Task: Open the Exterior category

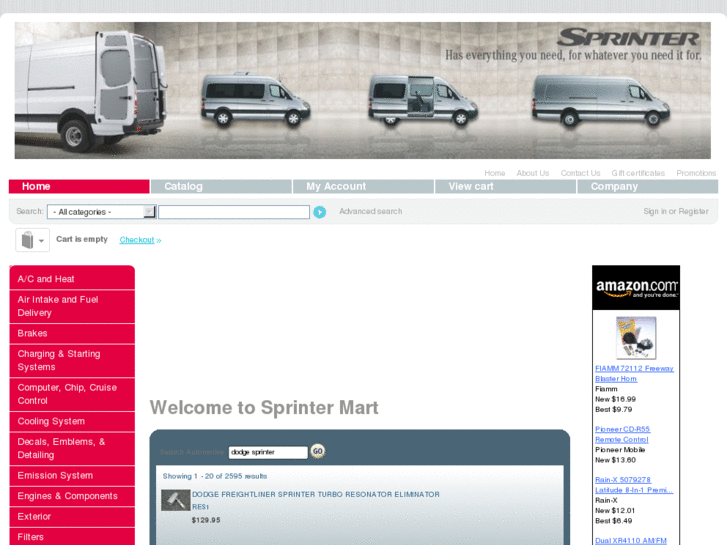Action: [x=72, y=516]
